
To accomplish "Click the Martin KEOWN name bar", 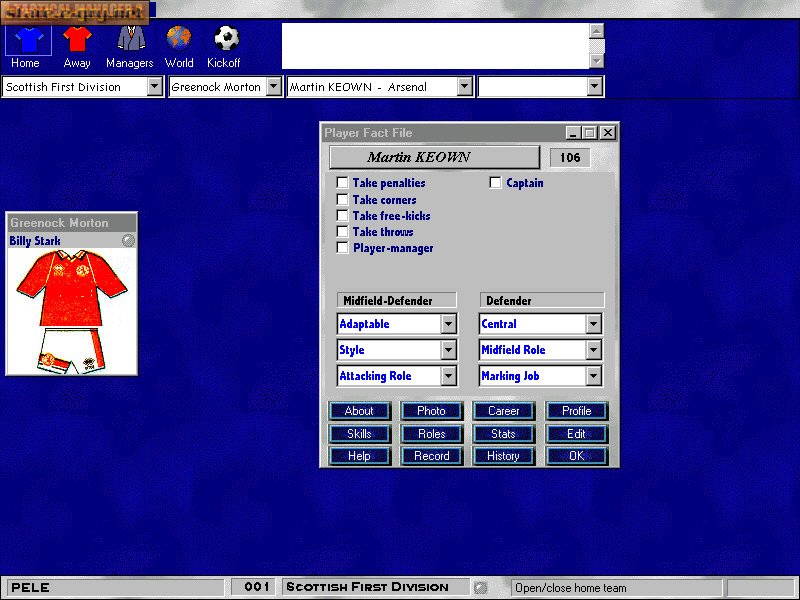I will tap(434, 157).
